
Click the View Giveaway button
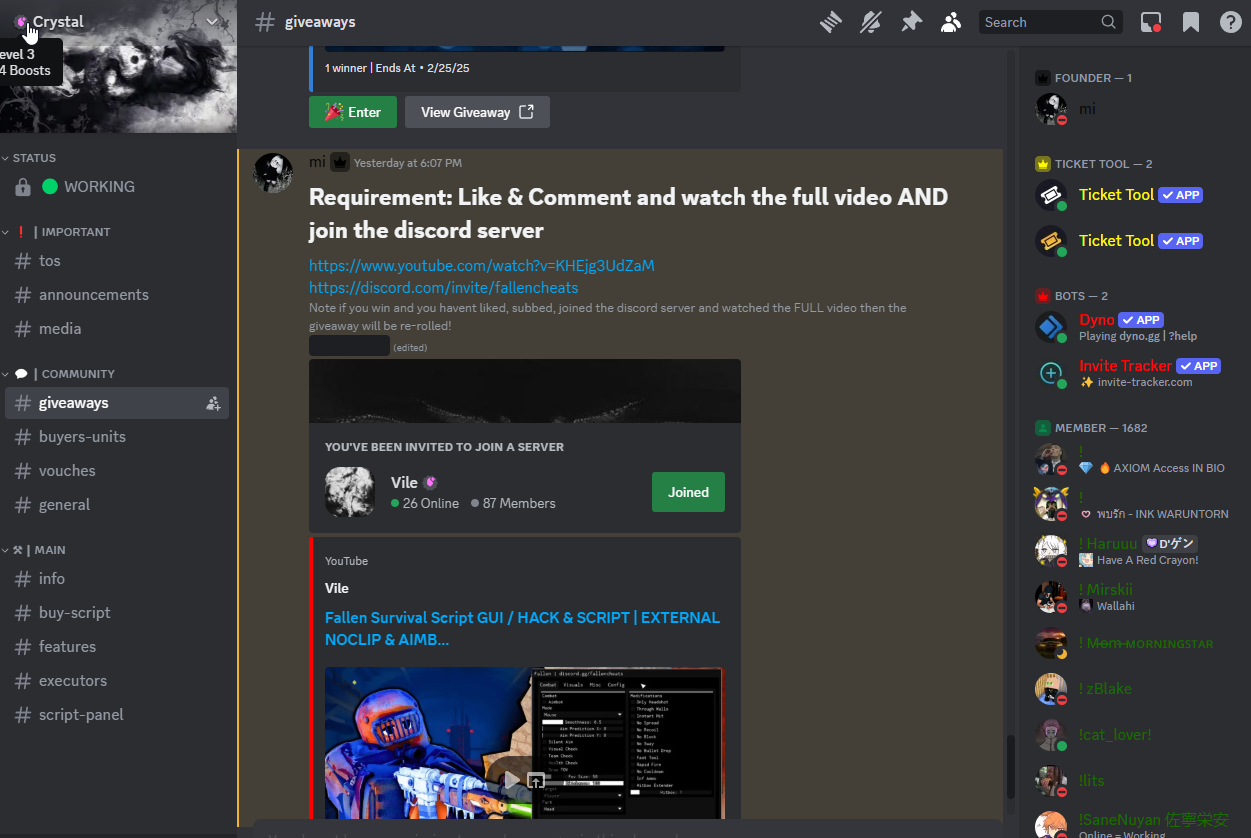477,112
